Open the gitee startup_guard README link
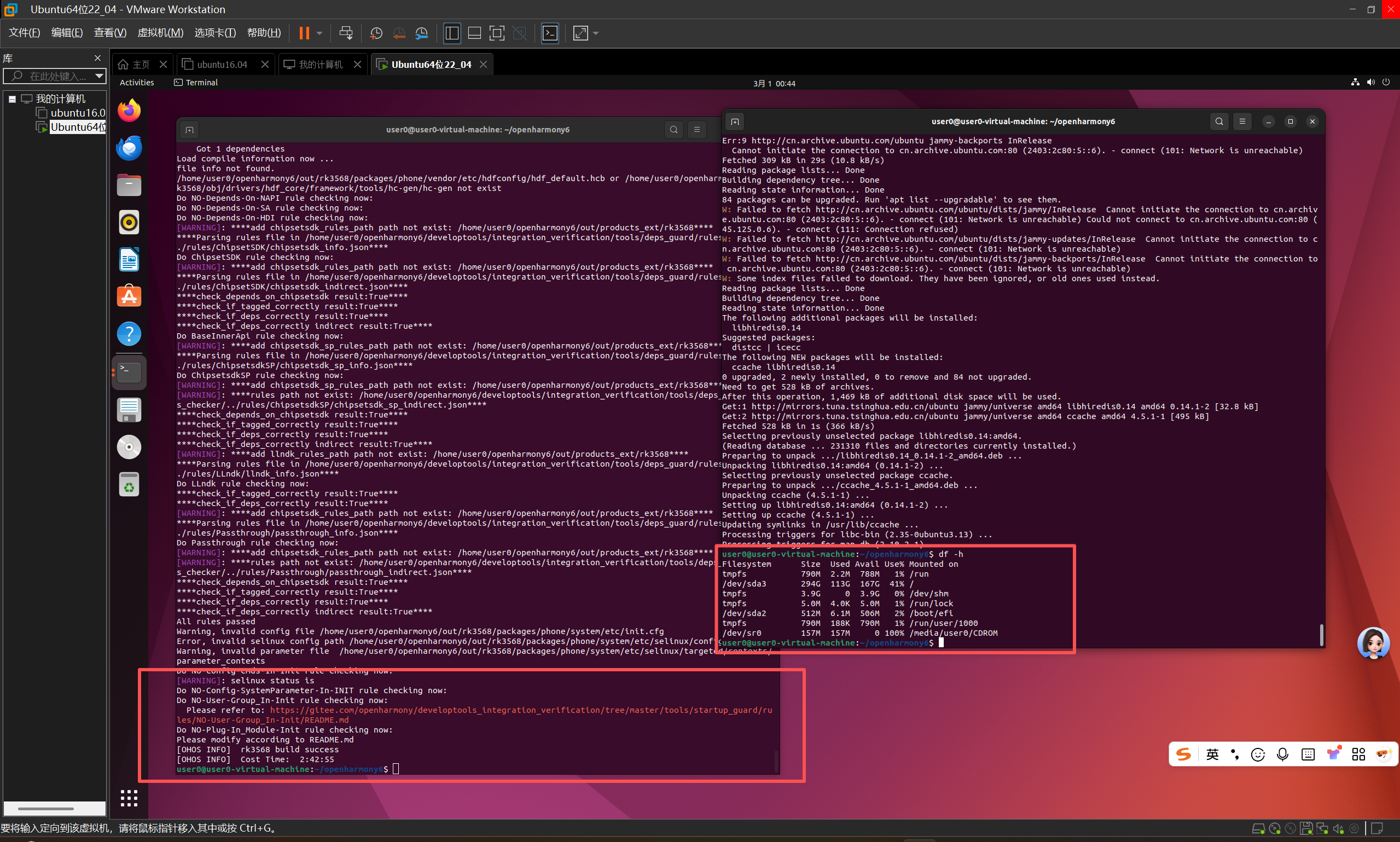 [x=520, y=710]
